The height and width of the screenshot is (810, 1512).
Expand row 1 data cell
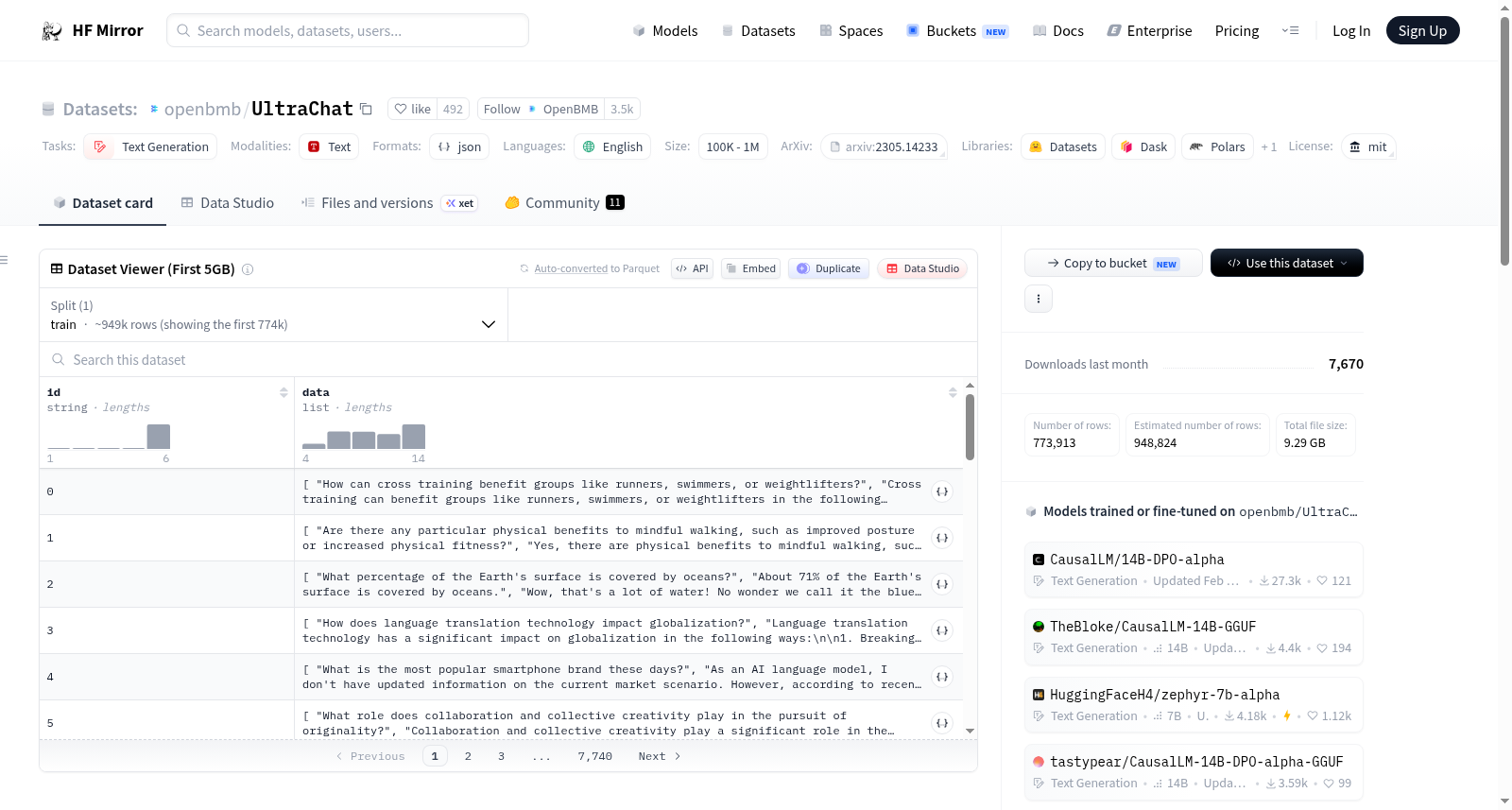point(942,538)
